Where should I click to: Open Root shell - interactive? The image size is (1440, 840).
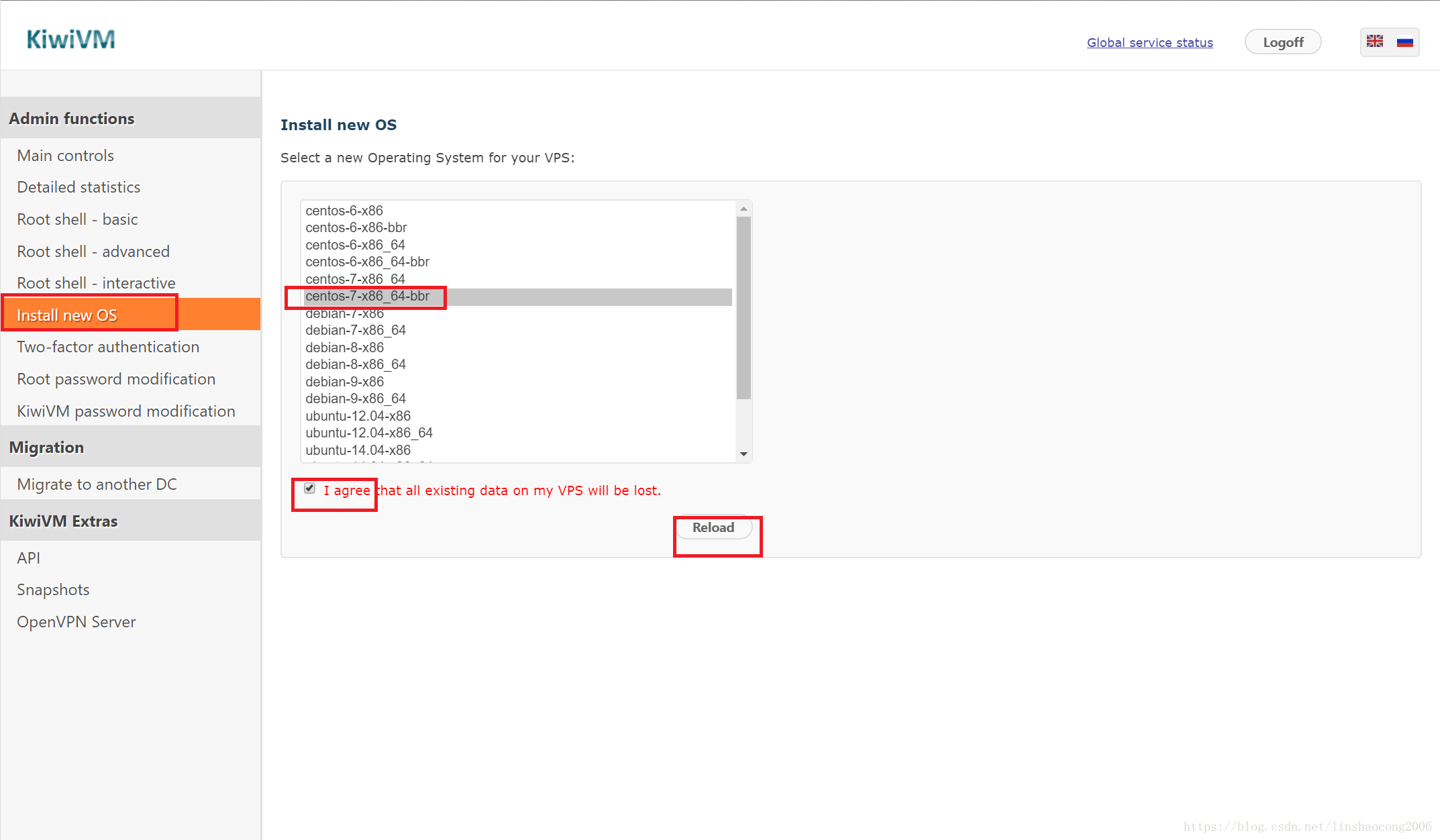click(x=96, y=283)
